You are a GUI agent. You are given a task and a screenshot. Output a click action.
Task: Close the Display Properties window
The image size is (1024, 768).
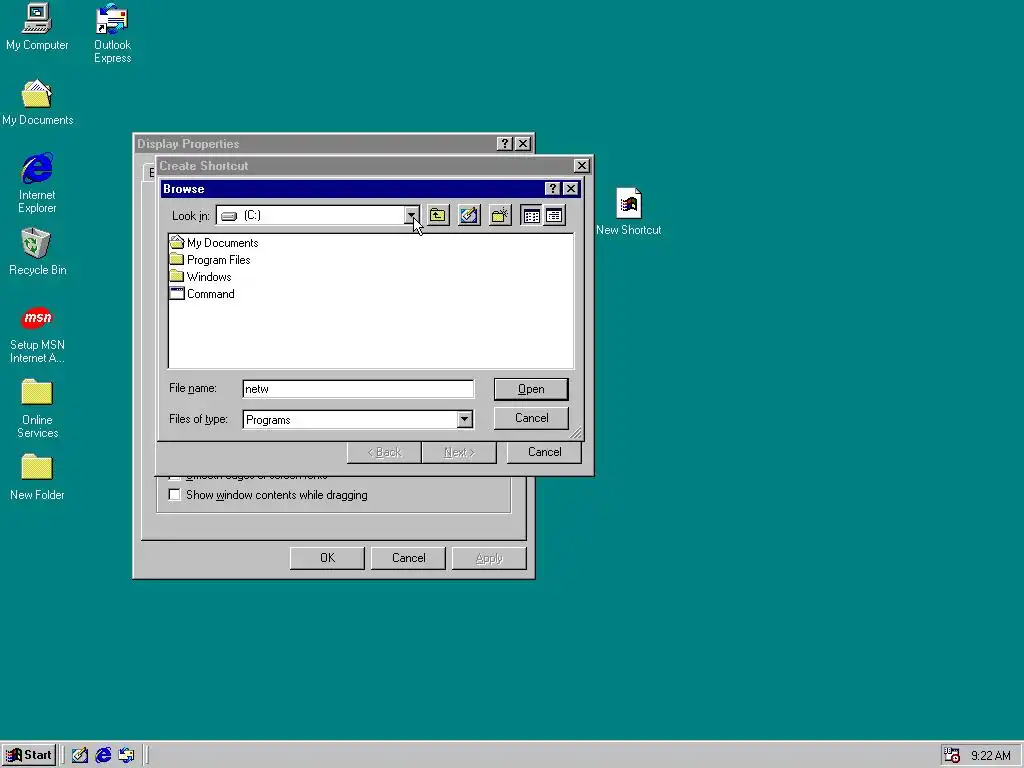click(523, 144)
